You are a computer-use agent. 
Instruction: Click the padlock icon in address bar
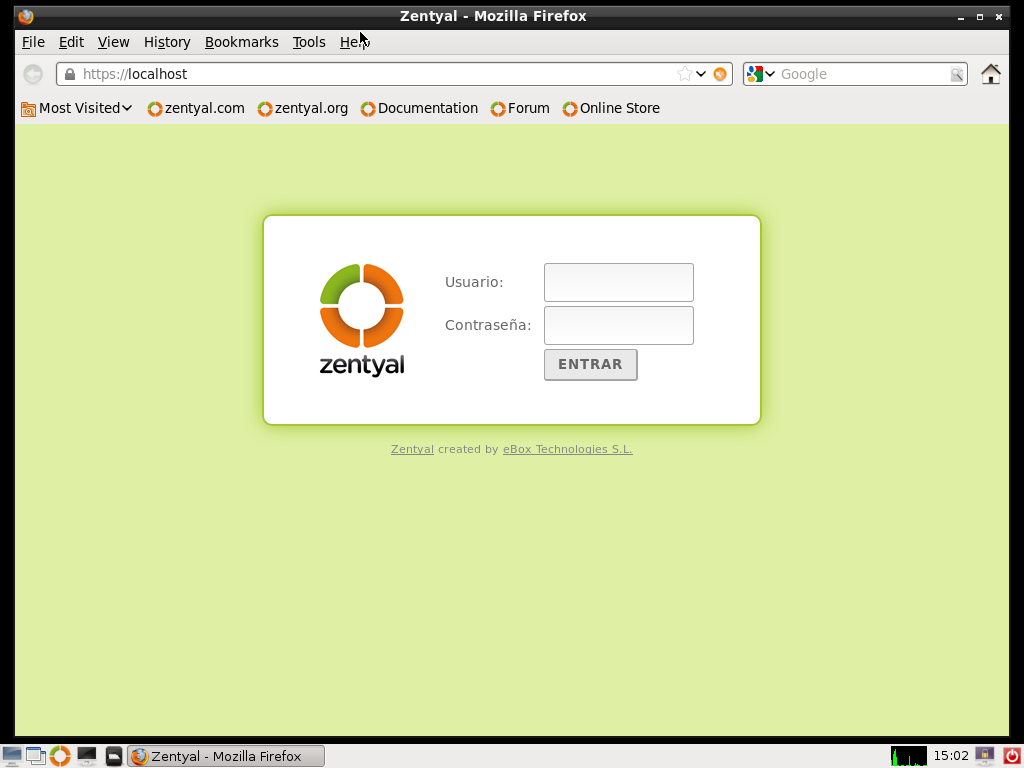click(70, 74)
